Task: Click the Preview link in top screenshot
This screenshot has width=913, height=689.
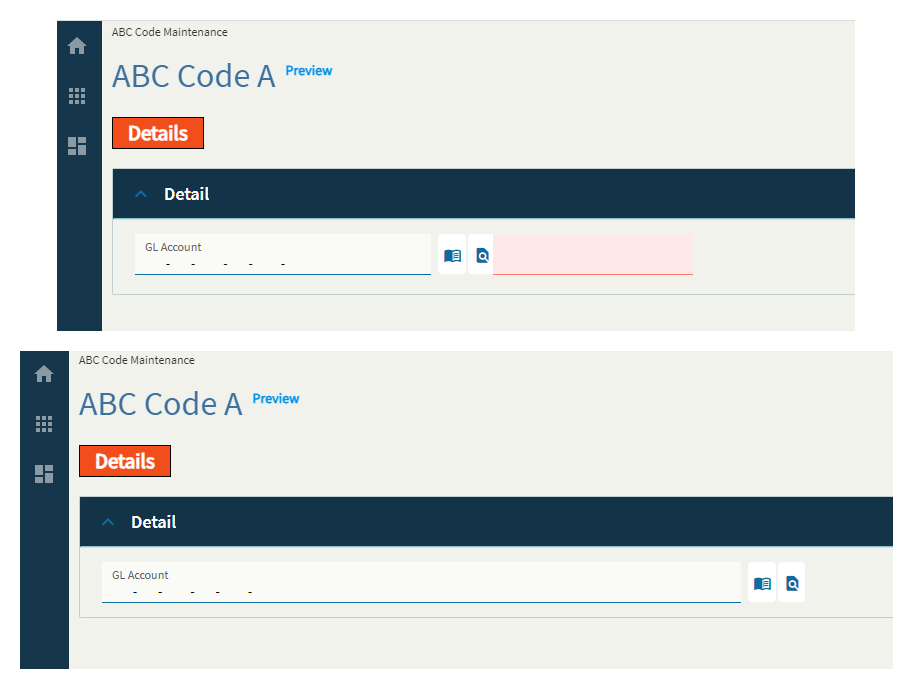Action: click(309, 70)
